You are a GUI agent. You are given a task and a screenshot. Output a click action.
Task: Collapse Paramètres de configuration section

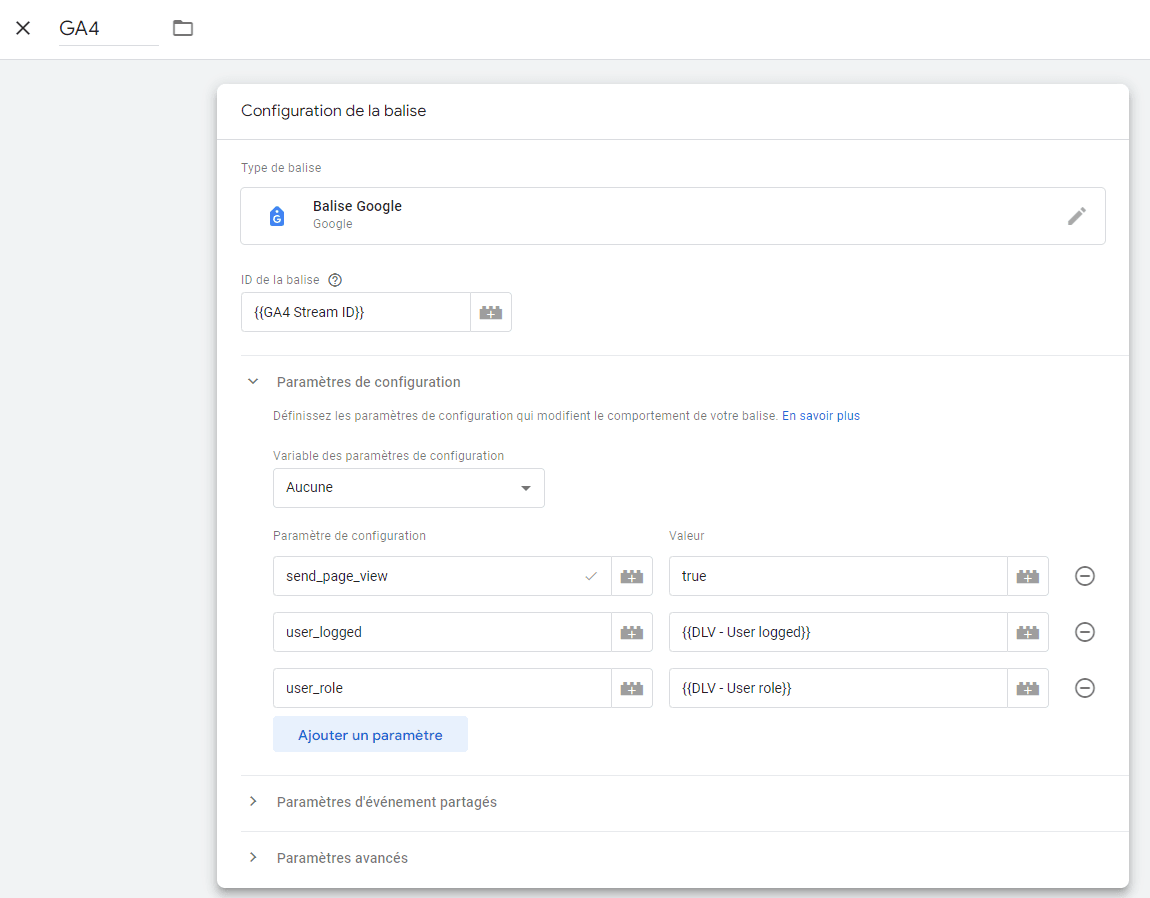pyautogui.click(x=253, y=382)
